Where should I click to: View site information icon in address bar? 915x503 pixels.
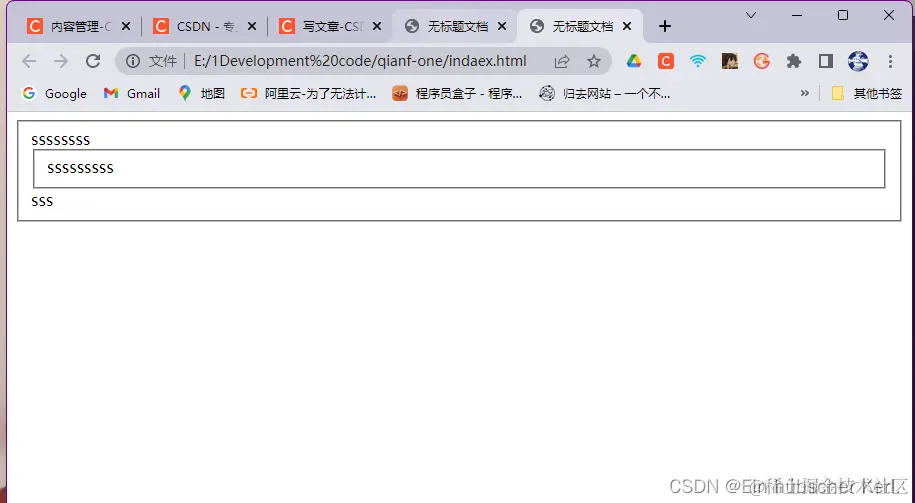(x=133, y=61)
